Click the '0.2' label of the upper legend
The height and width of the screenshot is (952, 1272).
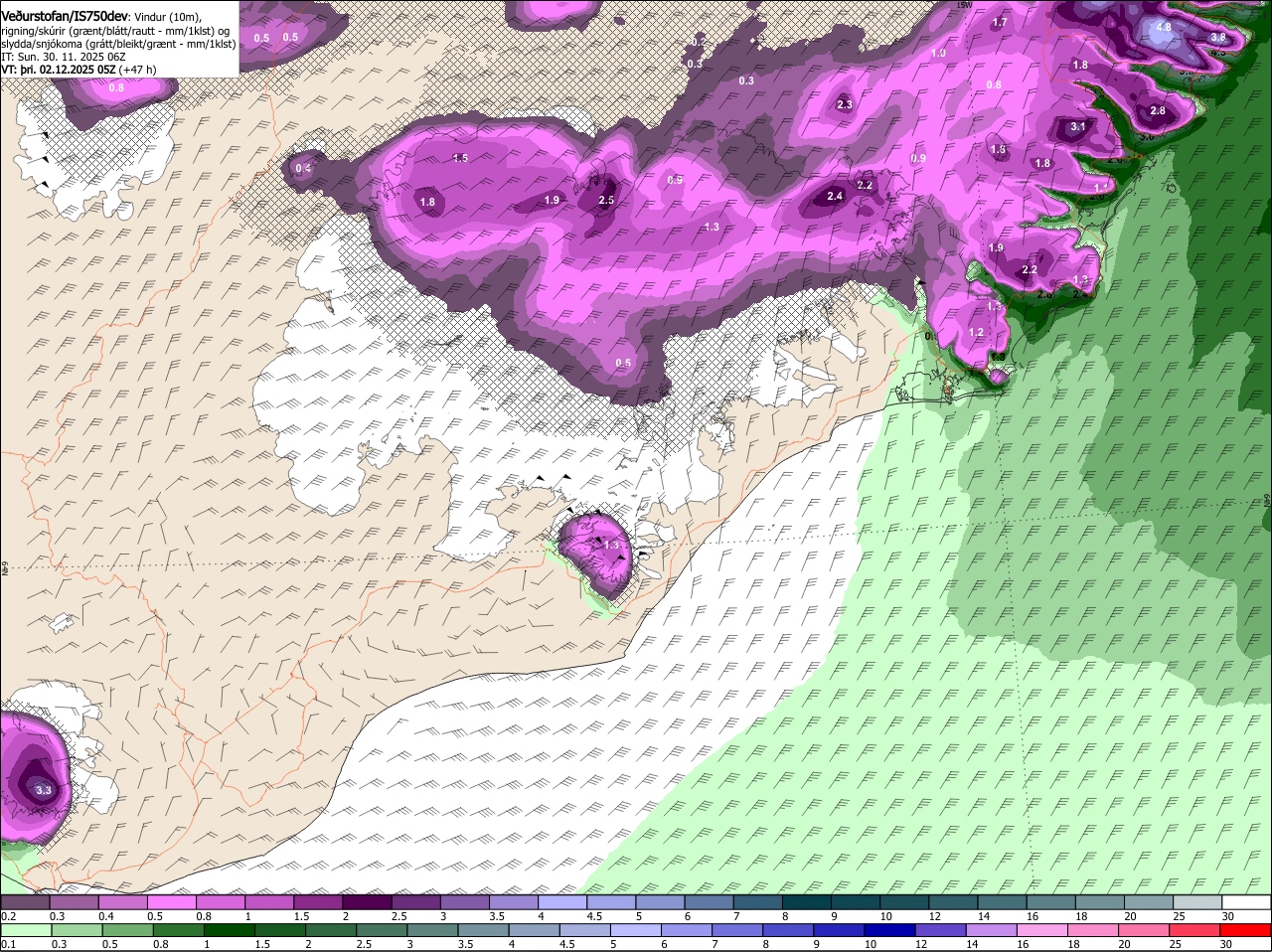coord(8,916)
